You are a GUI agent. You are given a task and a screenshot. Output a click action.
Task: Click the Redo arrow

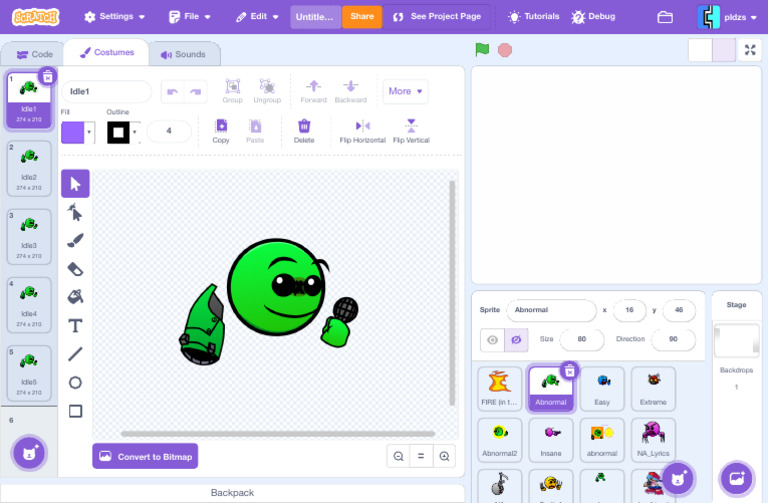pyautogui.click(x=195, y=92)
